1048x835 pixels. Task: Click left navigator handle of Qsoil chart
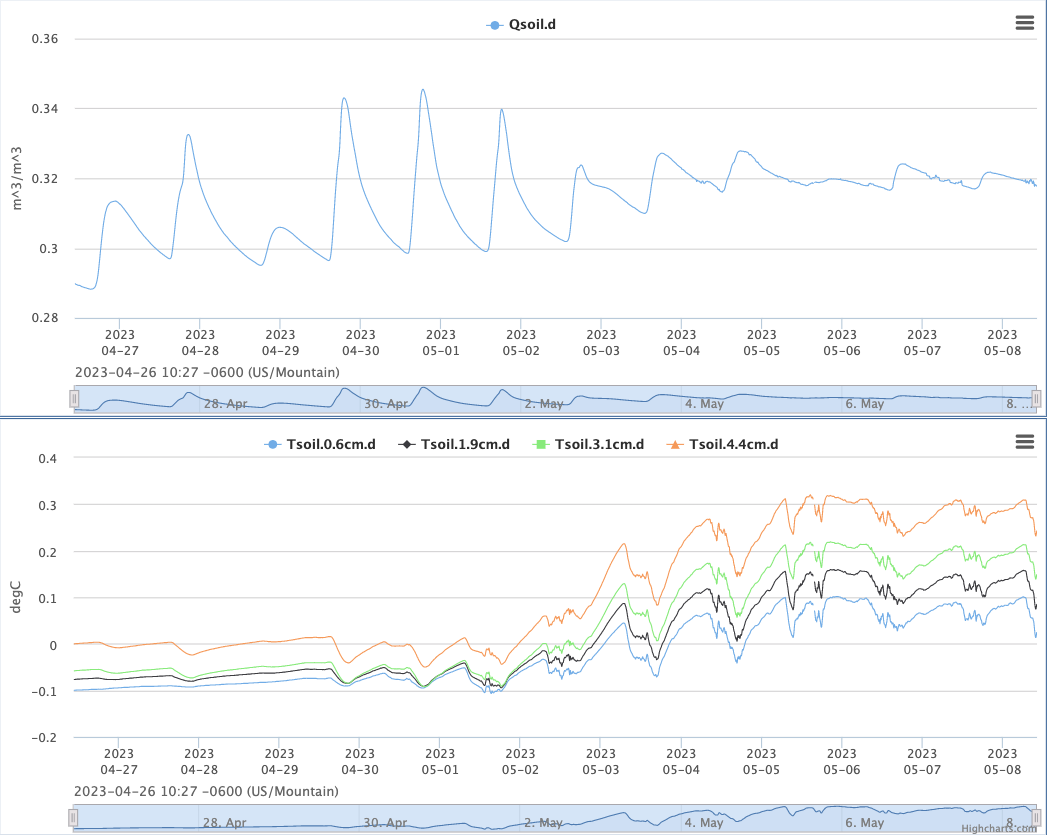tap(73, 398)
